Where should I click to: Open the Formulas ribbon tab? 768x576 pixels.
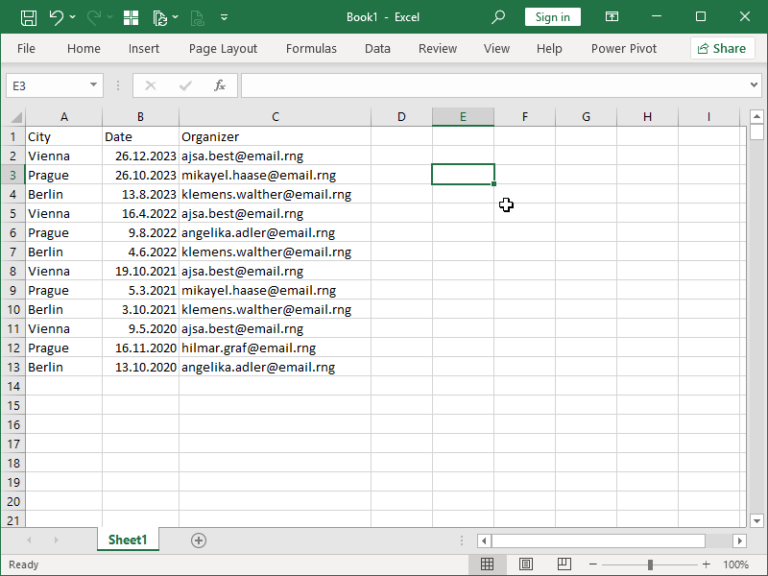(x=311, y=48)
